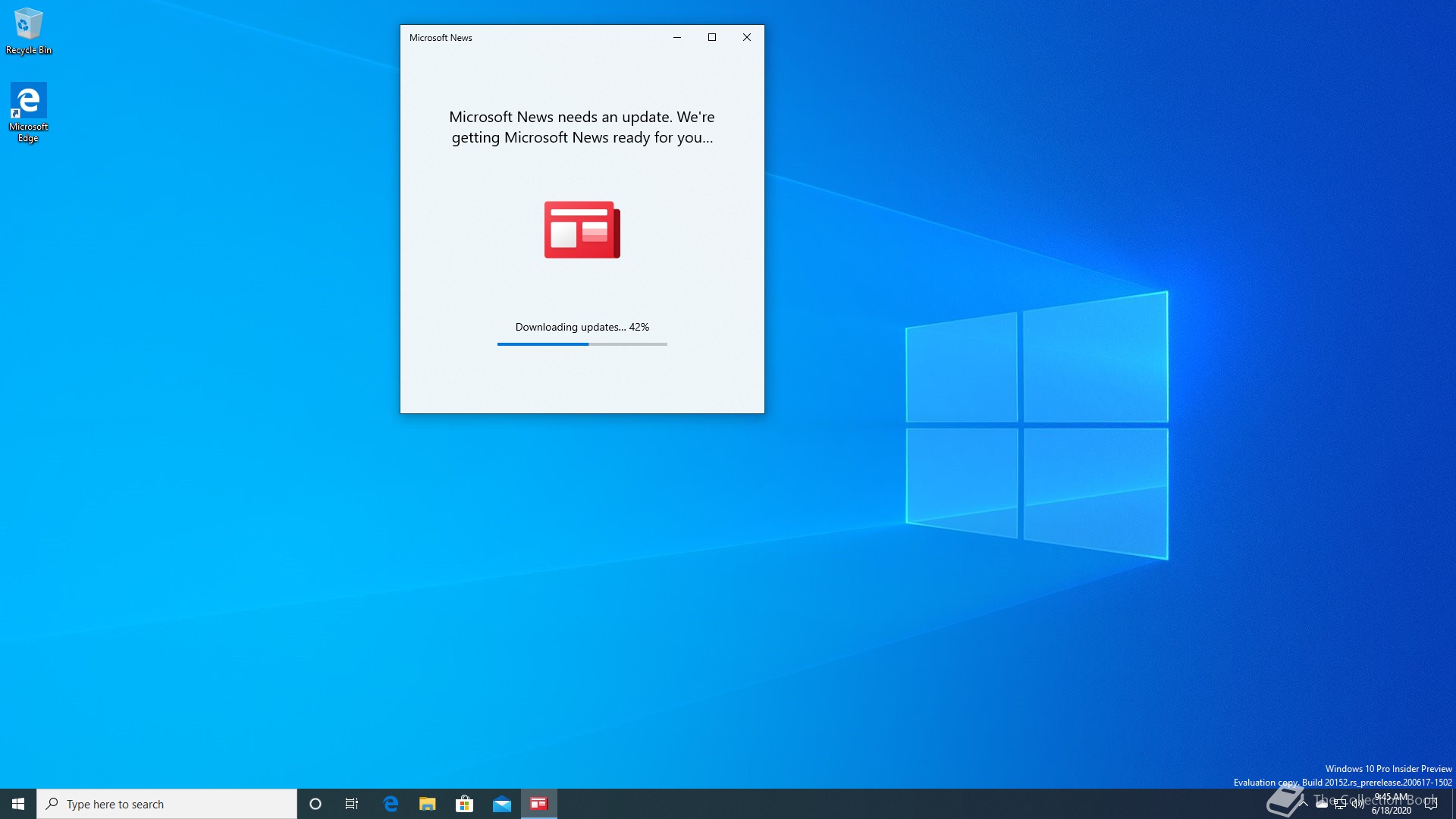Screen dimensions: 1456x819
Task: Open File Explorer from the taskbar
Action: click(428, 804)
